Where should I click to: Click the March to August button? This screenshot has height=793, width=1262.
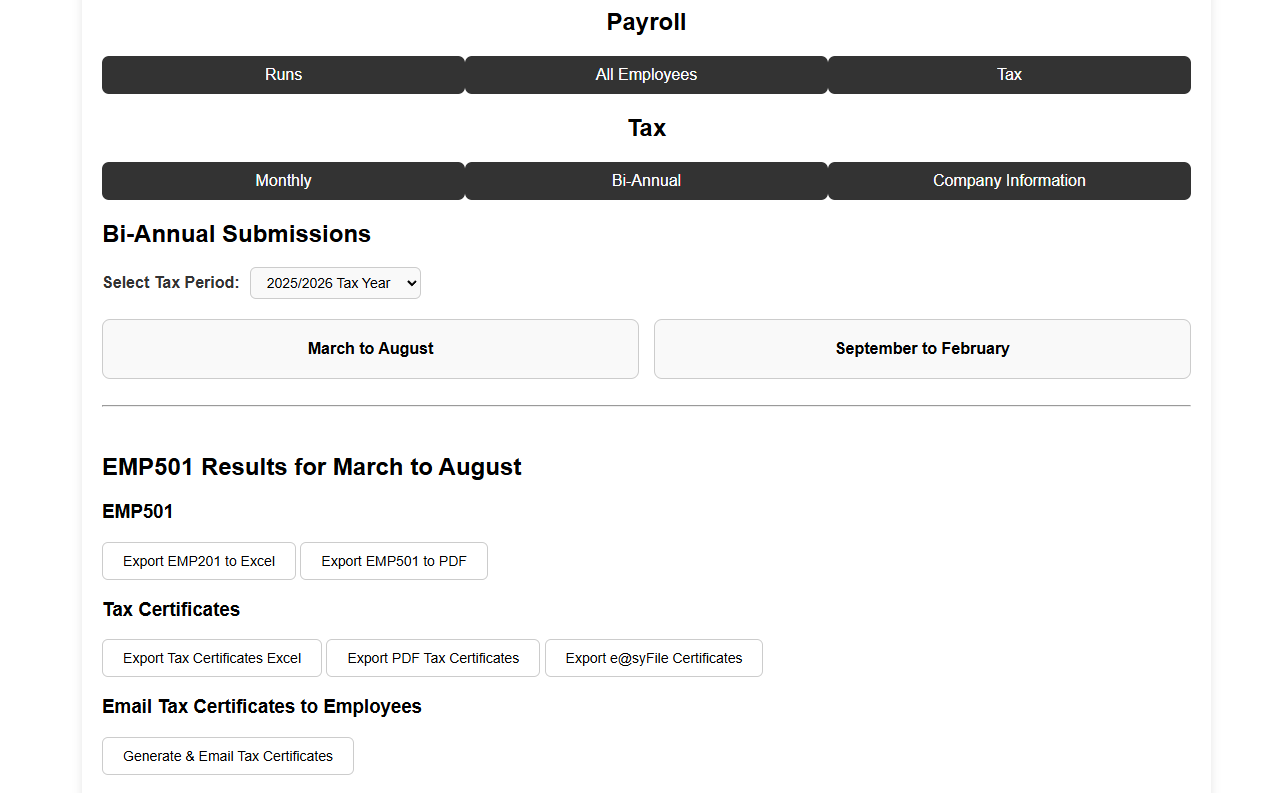pos(370,348)
